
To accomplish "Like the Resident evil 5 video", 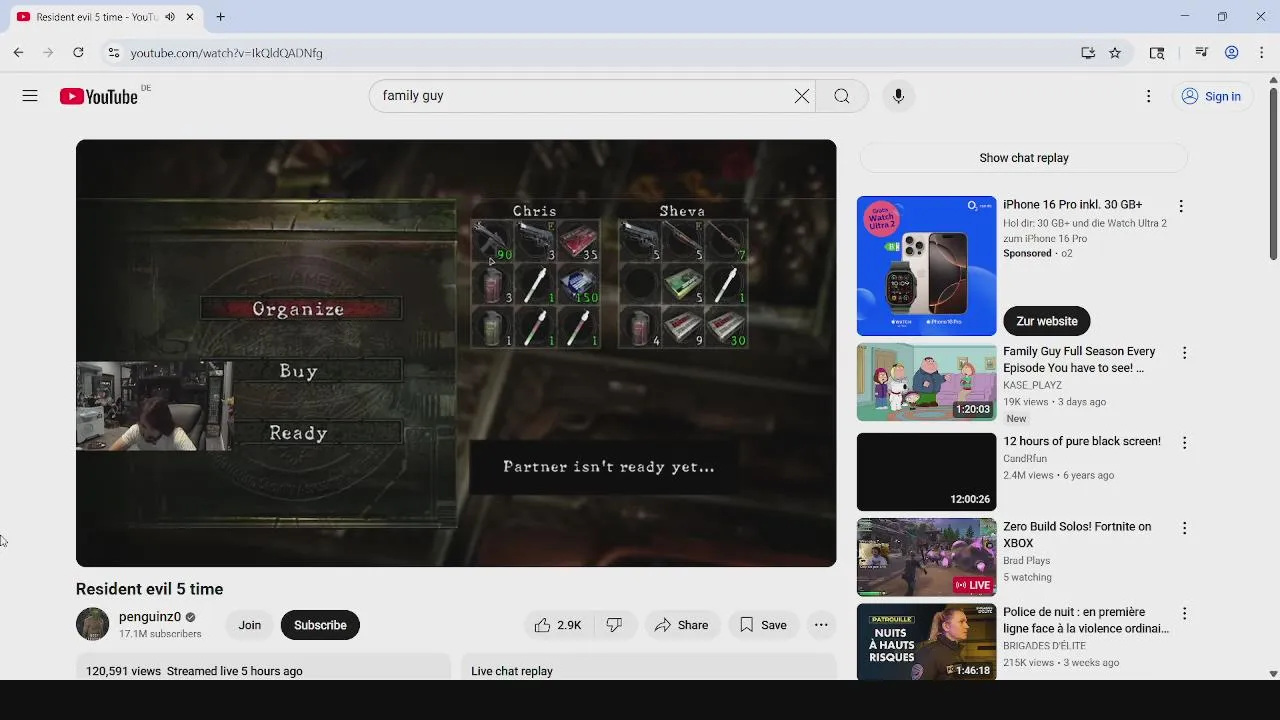I will pyautogui.click(x=558, y=625).
